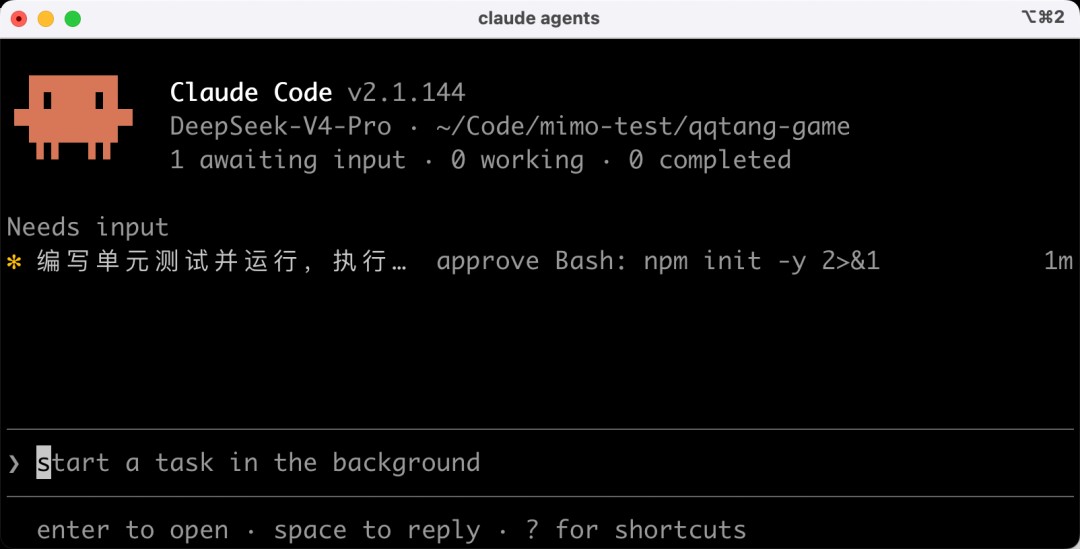Image resolution: width=1080 pixels, height=549 pixels.
Task: Minimize the claude agents terminal window
Action: [45, 19]
